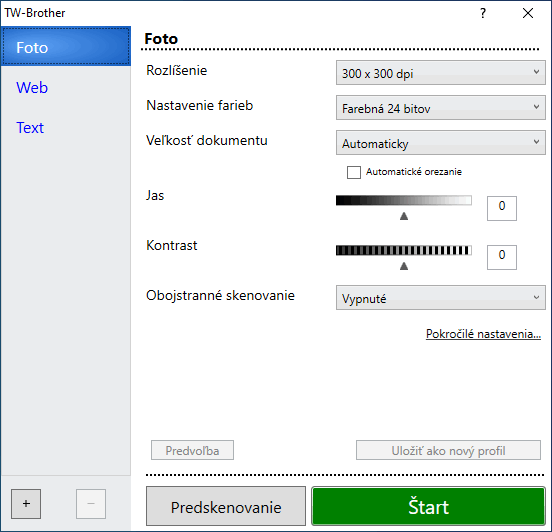Click the Jas slider triangle marker

pos(404,216)
